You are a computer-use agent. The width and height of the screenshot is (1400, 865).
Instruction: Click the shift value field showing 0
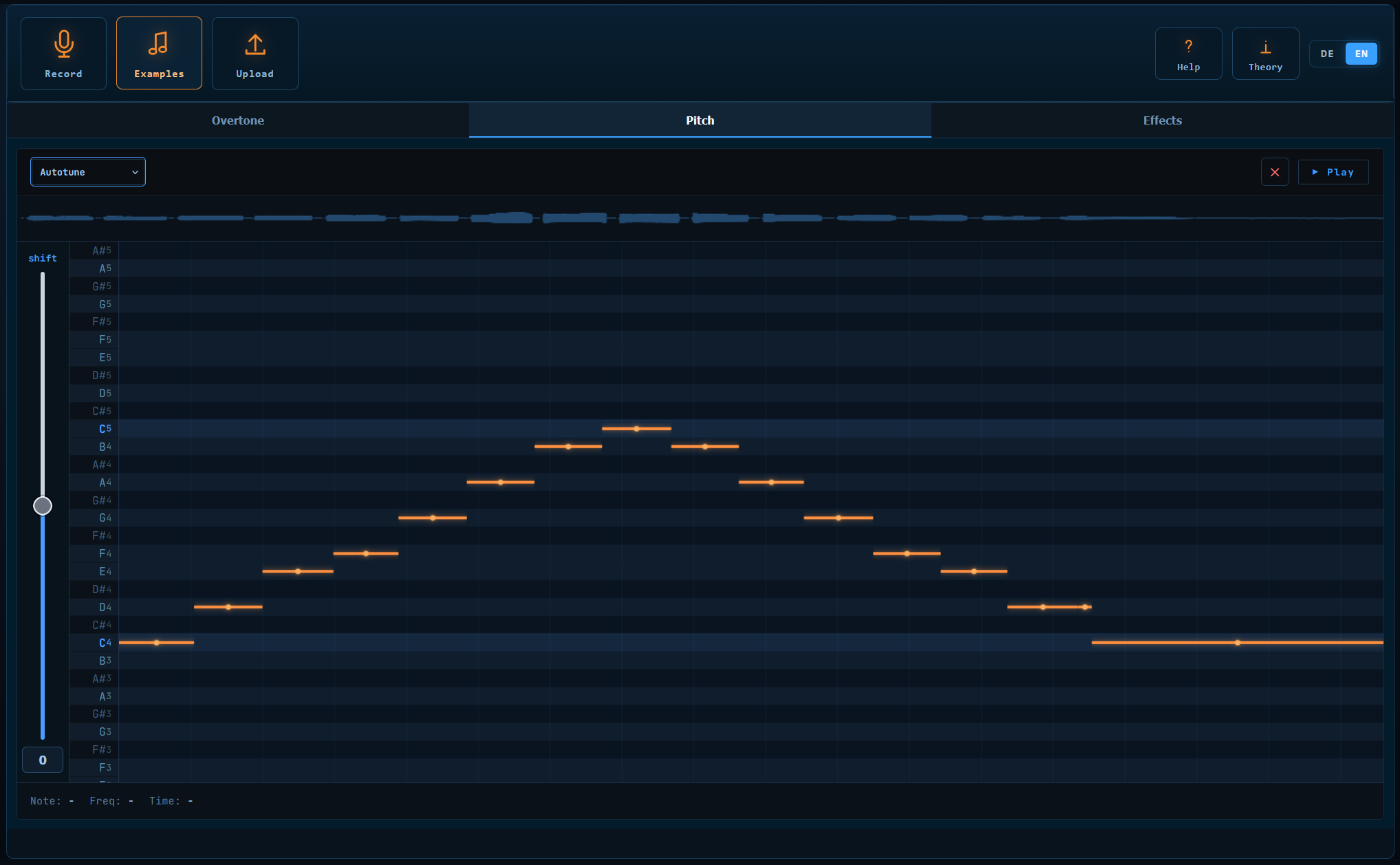[x=43, y=760]
